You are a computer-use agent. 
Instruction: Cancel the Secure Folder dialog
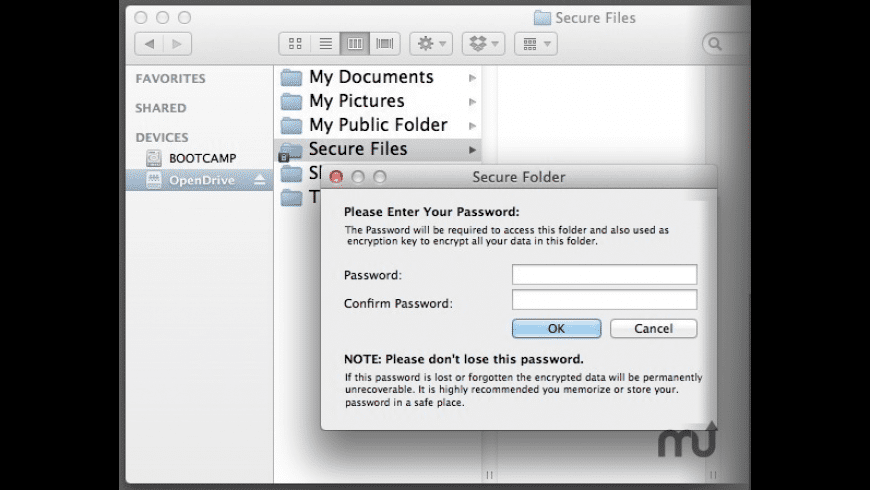pyautogui.click(x=653, y=328)
